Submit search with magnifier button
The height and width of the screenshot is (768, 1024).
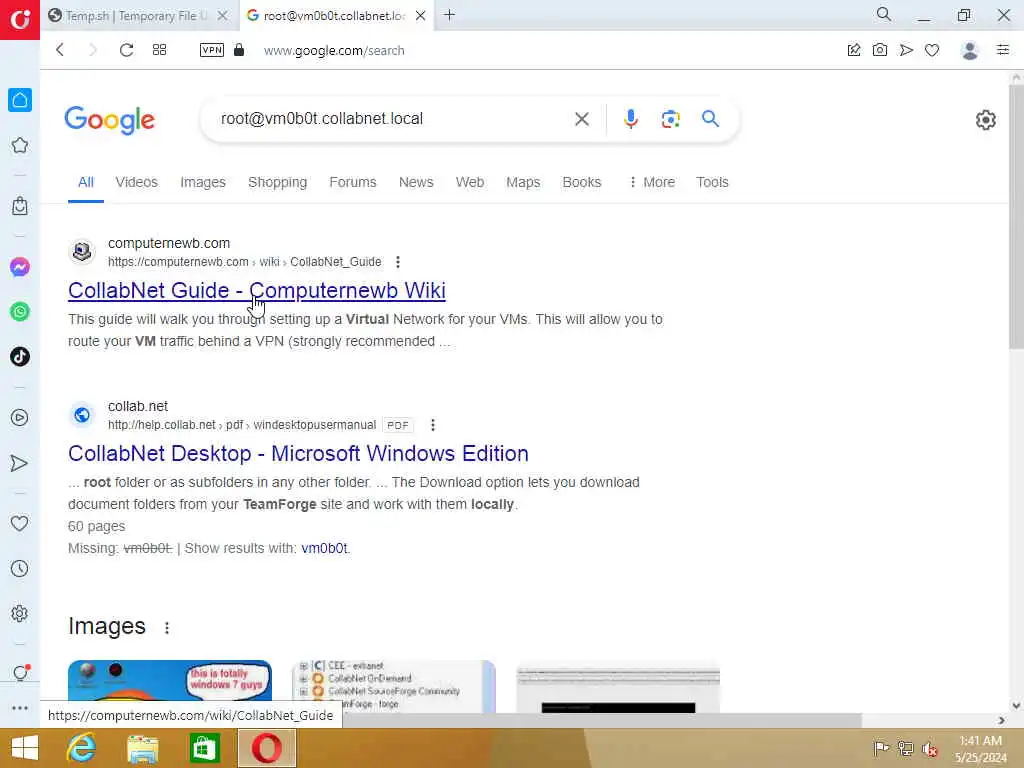[711, 119]
